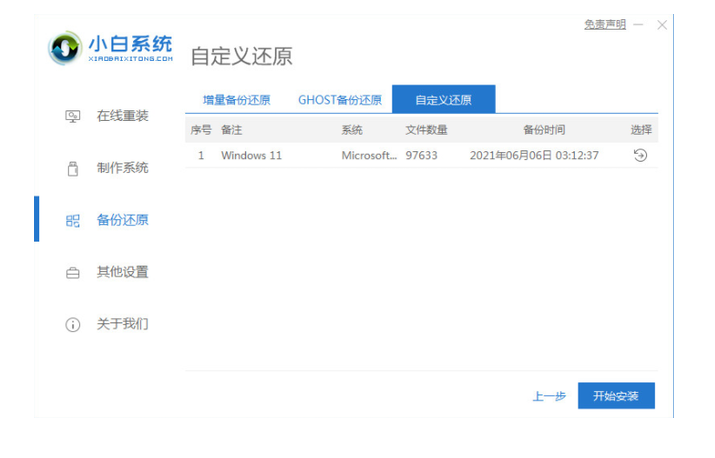This screenshot has width=715, height=458.
Task: Click the info icon for 关于我们
Action: tap(72, 324)
